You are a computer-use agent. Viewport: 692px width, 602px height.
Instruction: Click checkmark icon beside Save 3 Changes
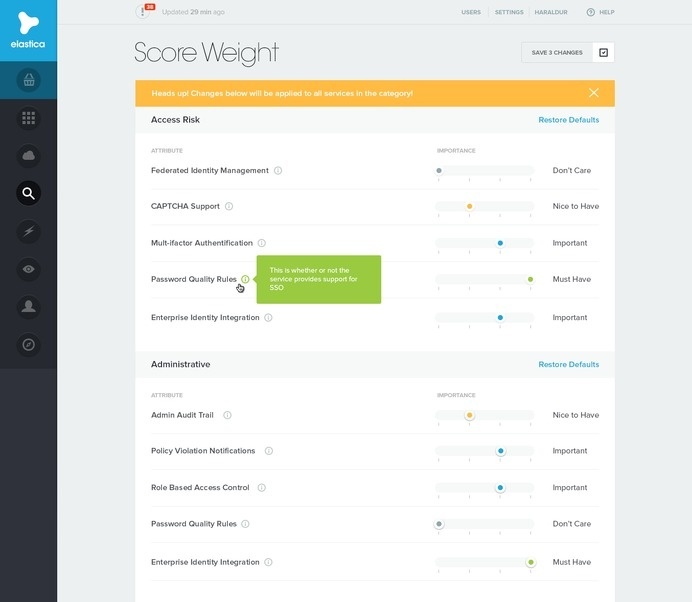click(603, 53)
